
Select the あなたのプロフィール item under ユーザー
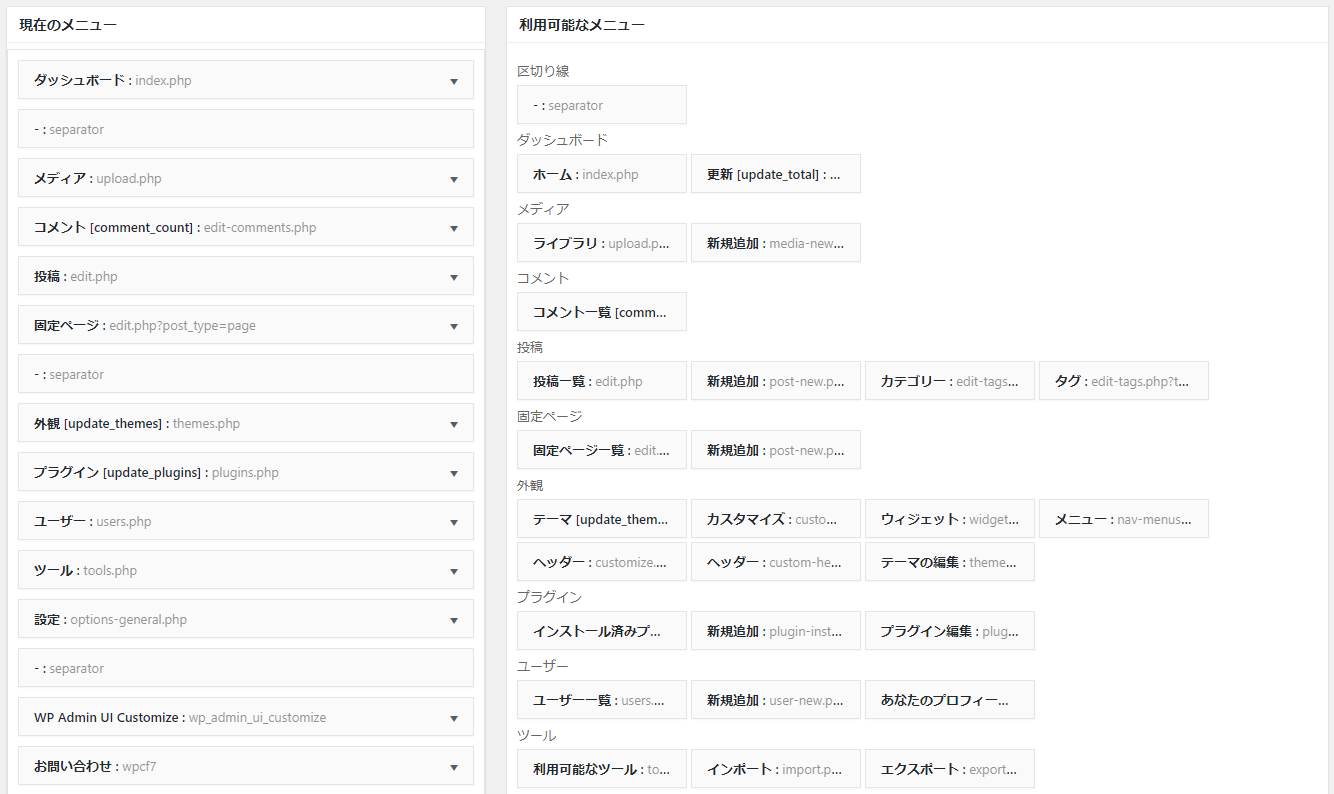tap(949, 700)
